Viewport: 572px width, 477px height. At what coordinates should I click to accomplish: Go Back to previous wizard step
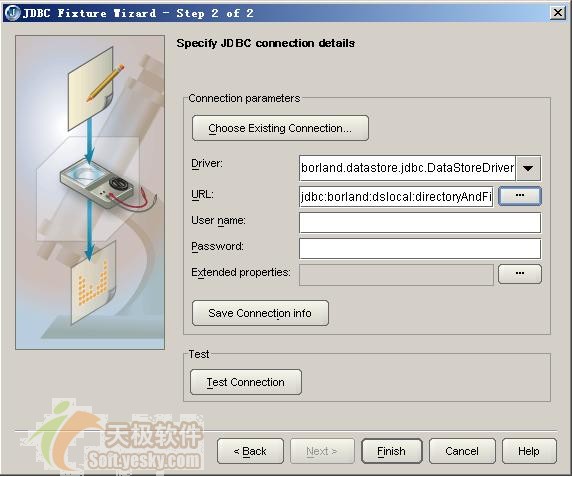click(x=250, y=451)
